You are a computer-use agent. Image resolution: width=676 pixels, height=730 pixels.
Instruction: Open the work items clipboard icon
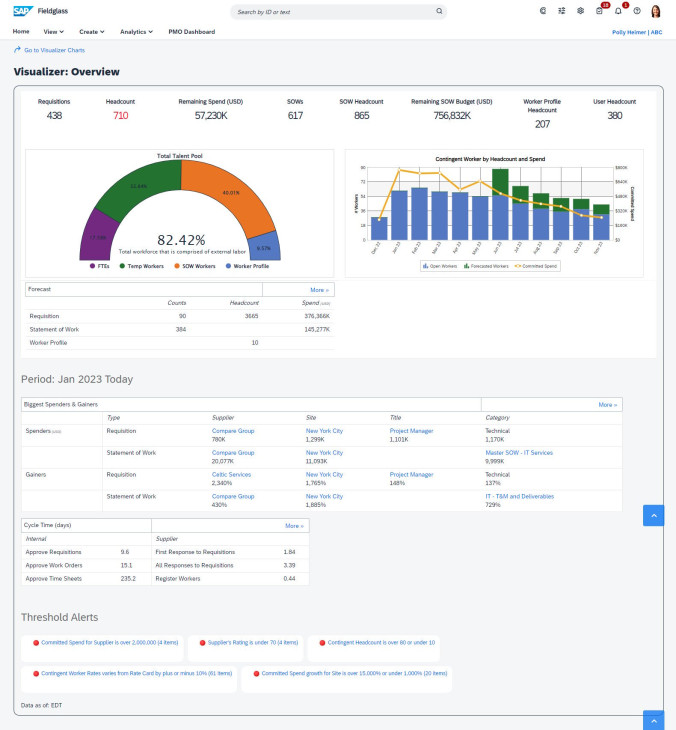pyautogui.click(x=599, y=11)
